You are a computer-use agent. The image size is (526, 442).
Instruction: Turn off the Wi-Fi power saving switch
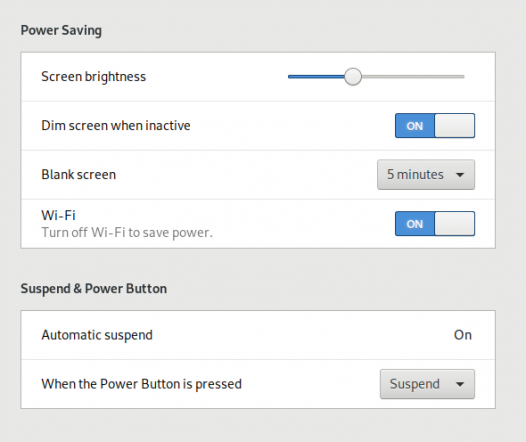435,224
